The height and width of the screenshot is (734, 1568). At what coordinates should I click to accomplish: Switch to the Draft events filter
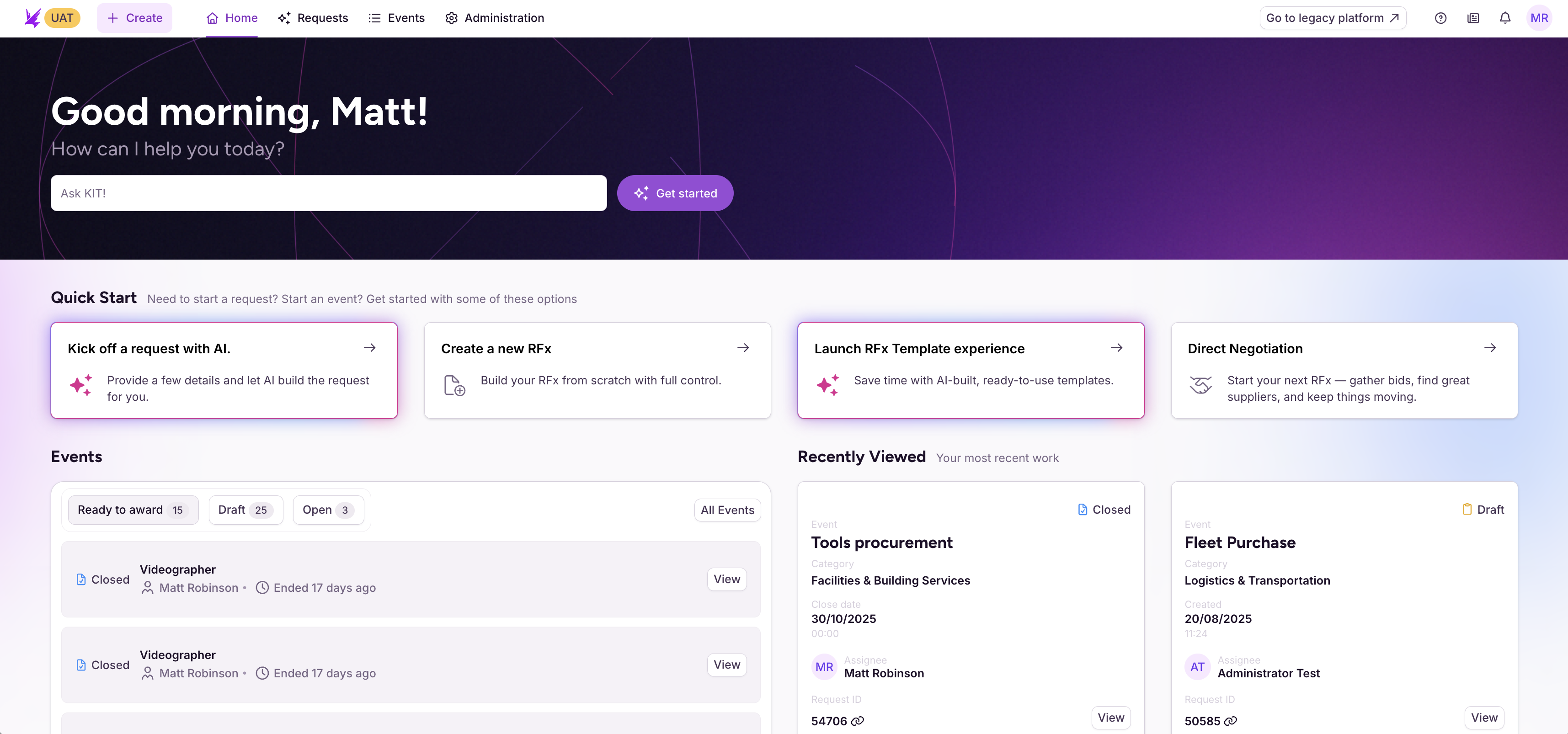(x=245, y=510)
